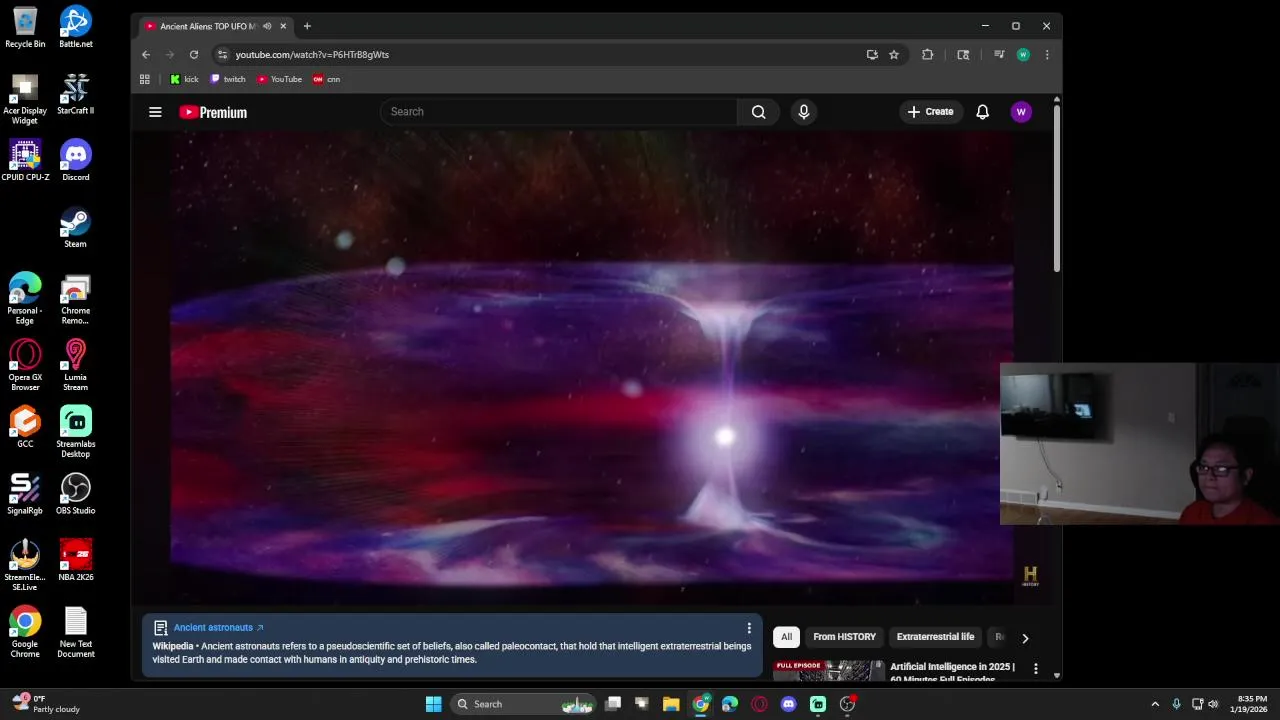Click the YouTube search magnifier button
1280x720 pixels.
click(758, 112)
